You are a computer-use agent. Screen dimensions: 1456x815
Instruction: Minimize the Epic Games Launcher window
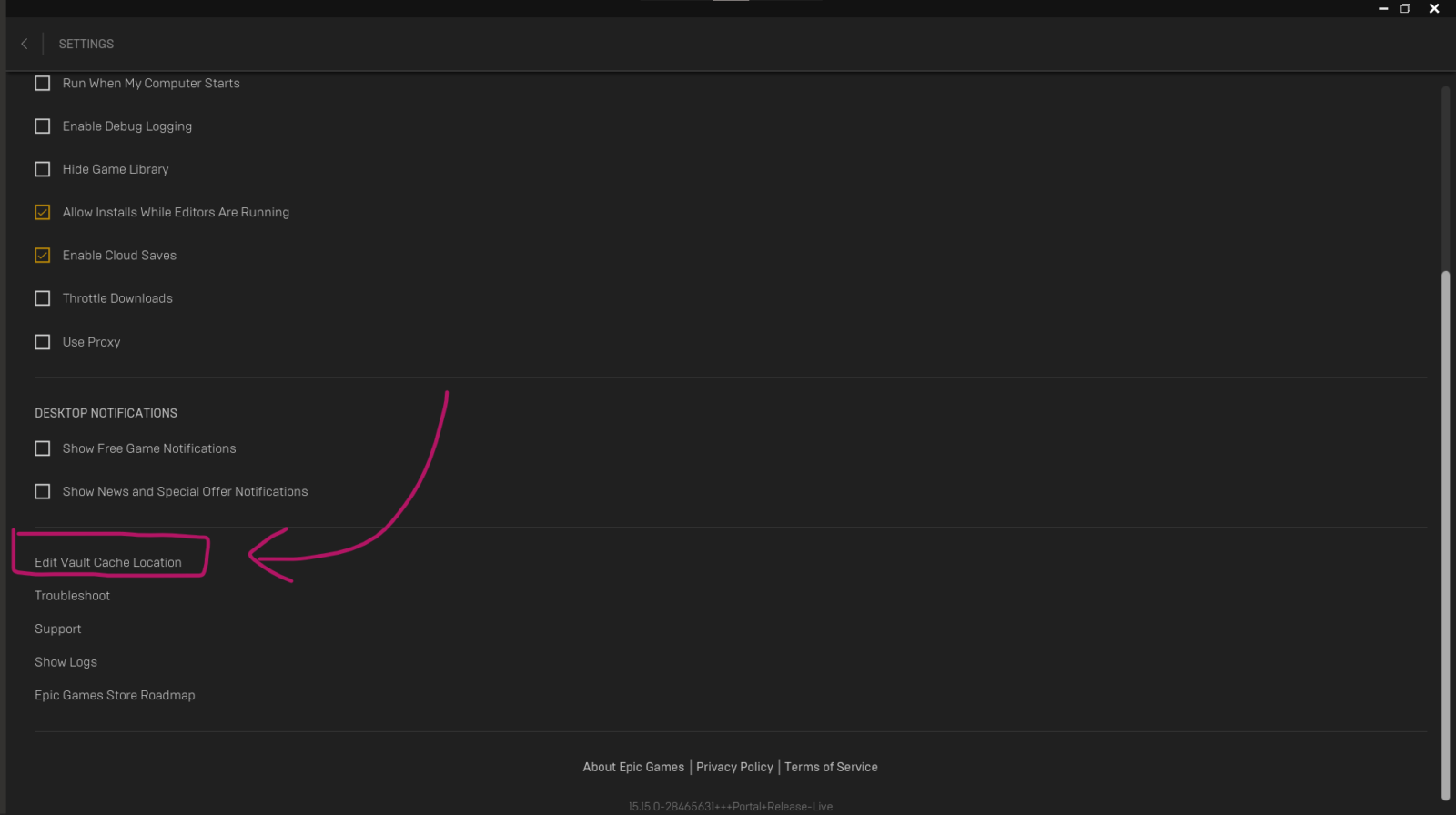tap(1383, 8)
